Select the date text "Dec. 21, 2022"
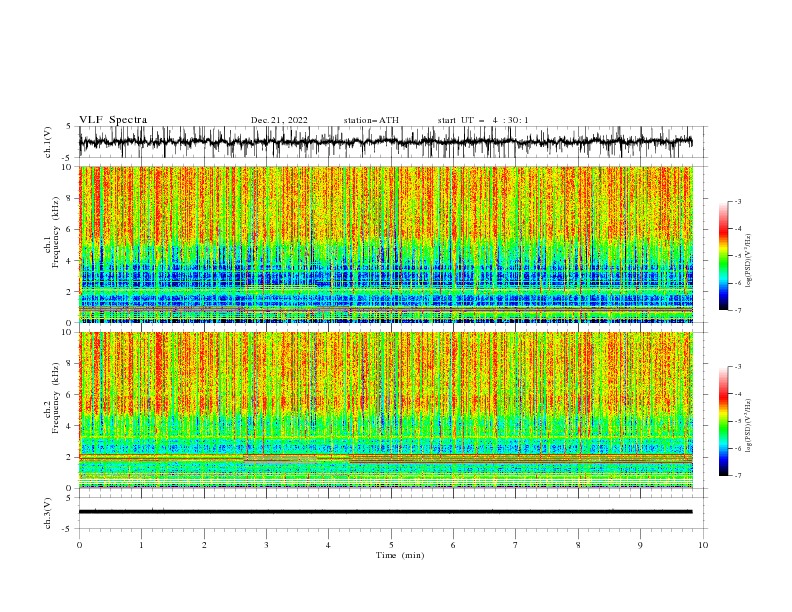This screenshot has width=792, height=612. pos(279,120)
